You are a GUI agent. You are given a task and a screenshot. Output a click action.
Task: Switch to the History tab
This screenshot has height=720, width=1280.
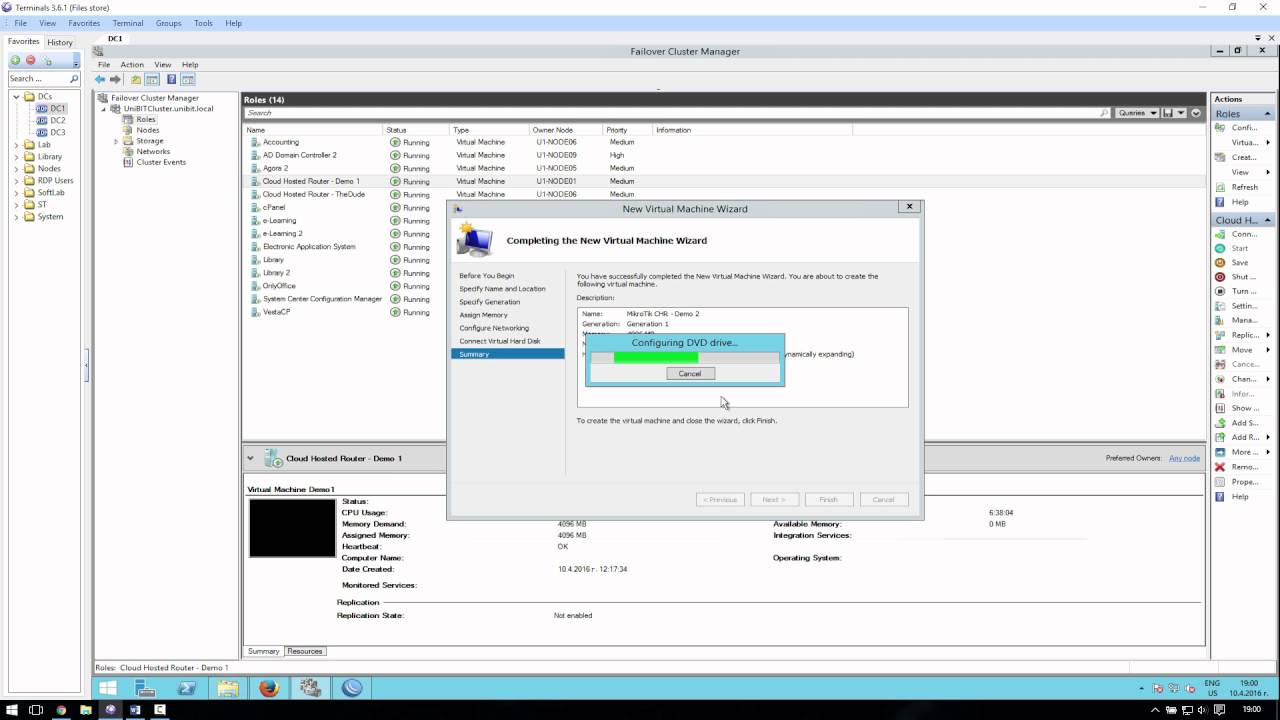(x=60, y=42)
